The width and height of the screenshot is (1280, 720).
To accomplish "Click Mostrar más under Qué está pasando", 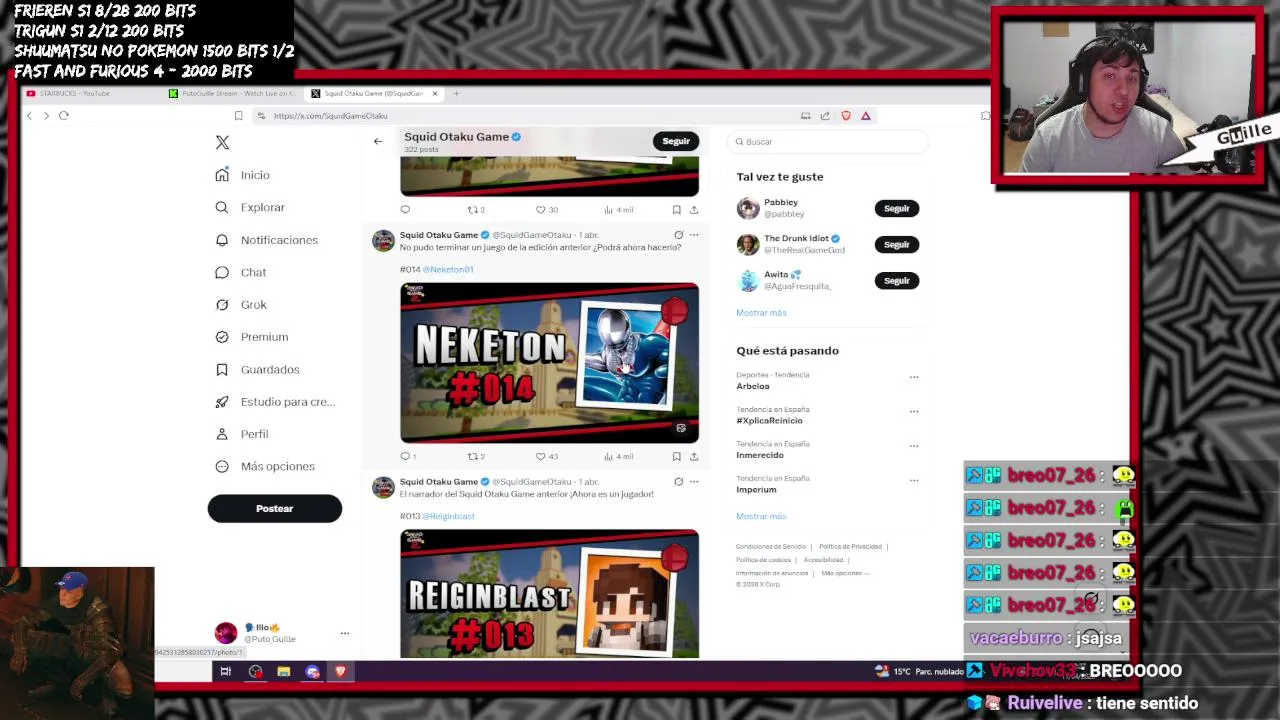I will point(761,516).
